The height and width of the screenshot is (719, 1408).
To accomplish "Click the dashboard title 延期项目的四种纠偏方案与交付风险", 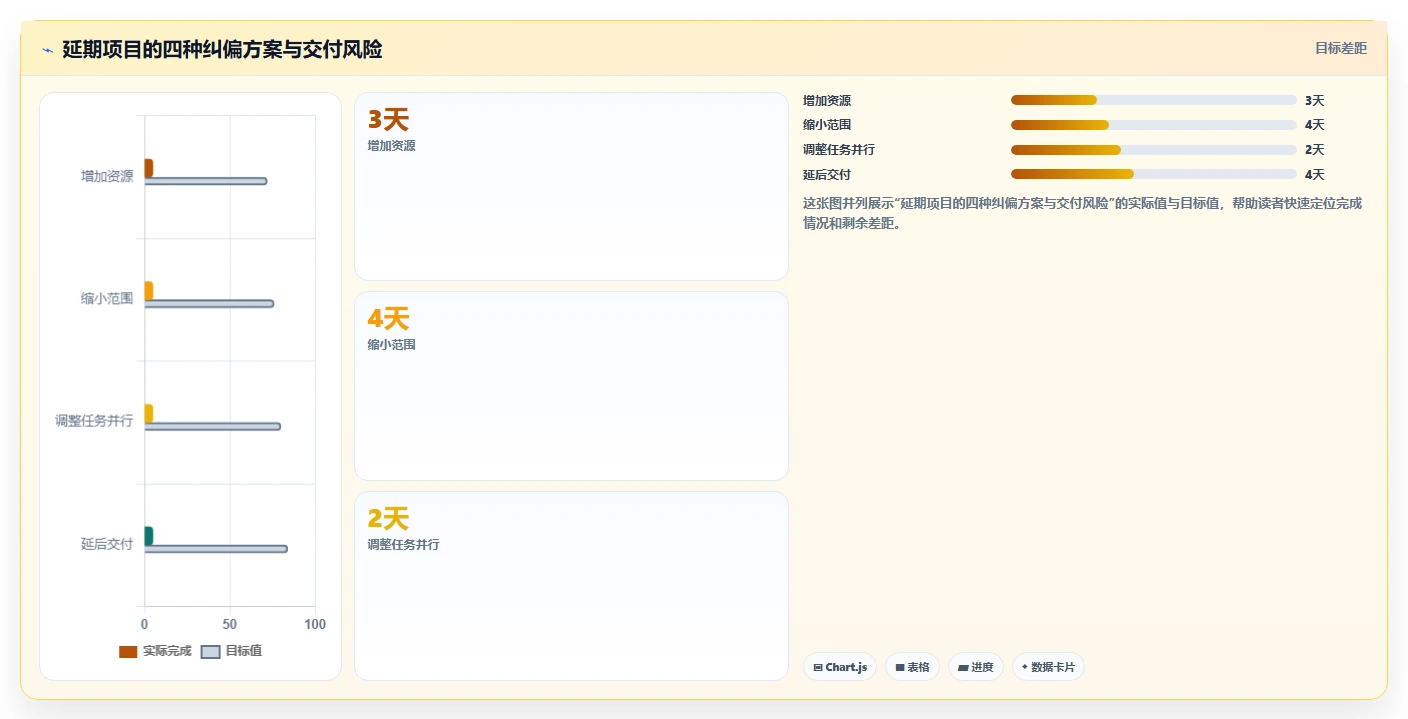I will pos(222,49).
